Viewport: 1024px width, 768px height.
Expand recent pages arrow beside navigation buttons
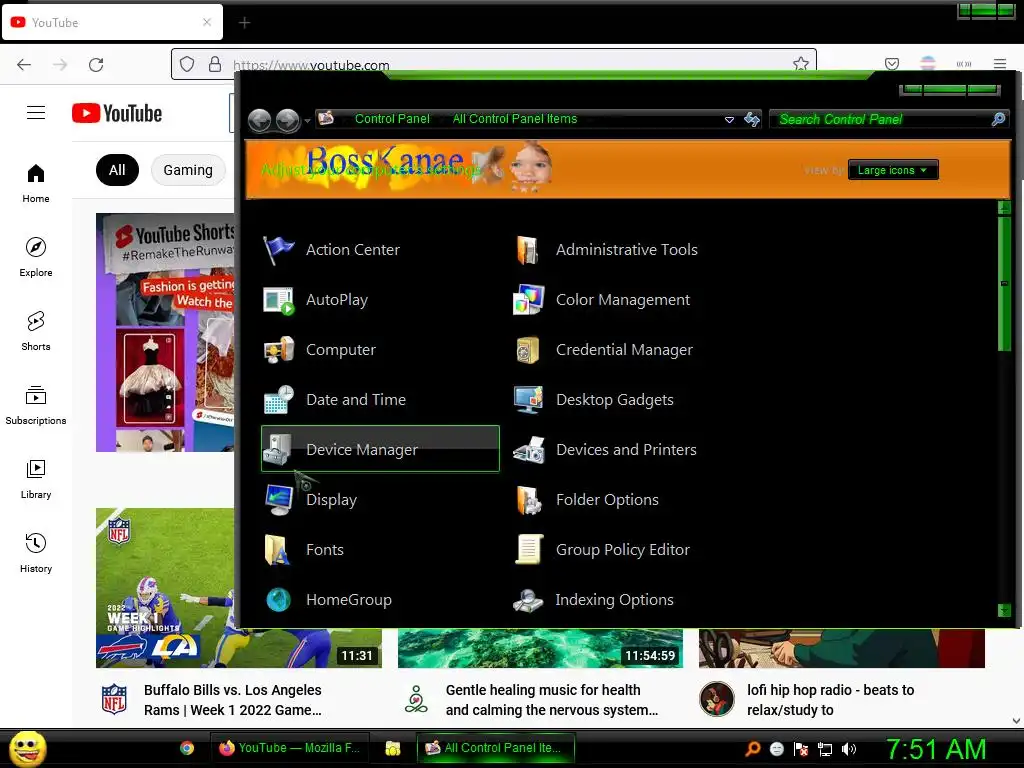(x=307, y=121)
